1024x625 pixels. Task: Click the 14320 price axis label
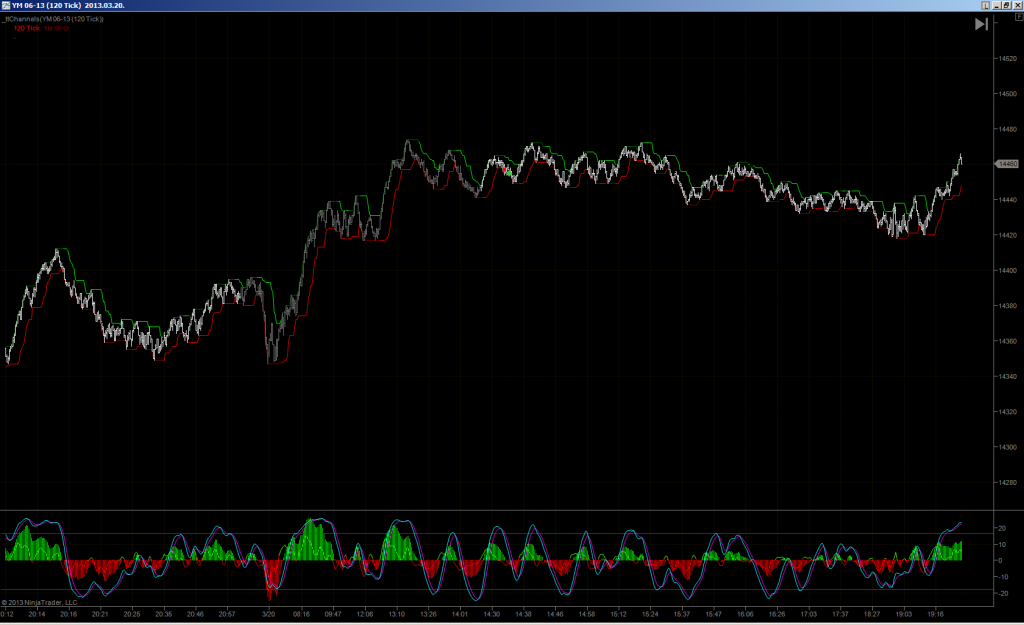pos(1007,412)
